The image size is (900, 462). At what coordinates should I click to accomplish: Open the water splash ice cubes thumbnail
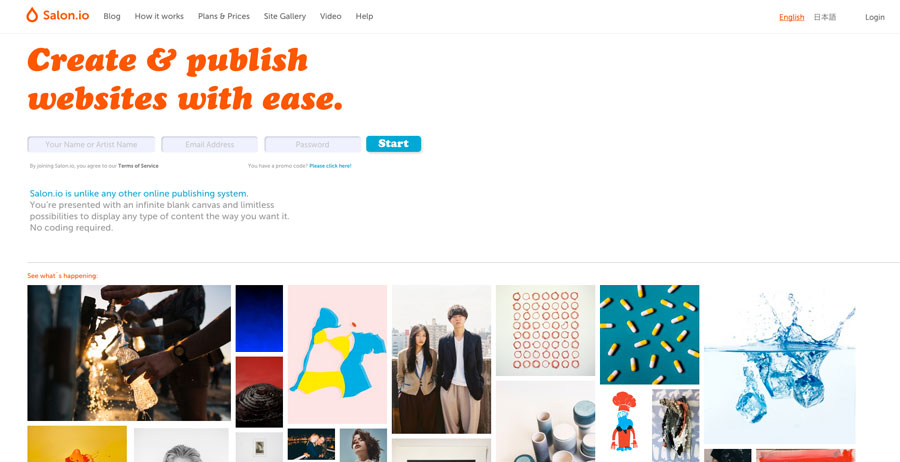(779, 364)
